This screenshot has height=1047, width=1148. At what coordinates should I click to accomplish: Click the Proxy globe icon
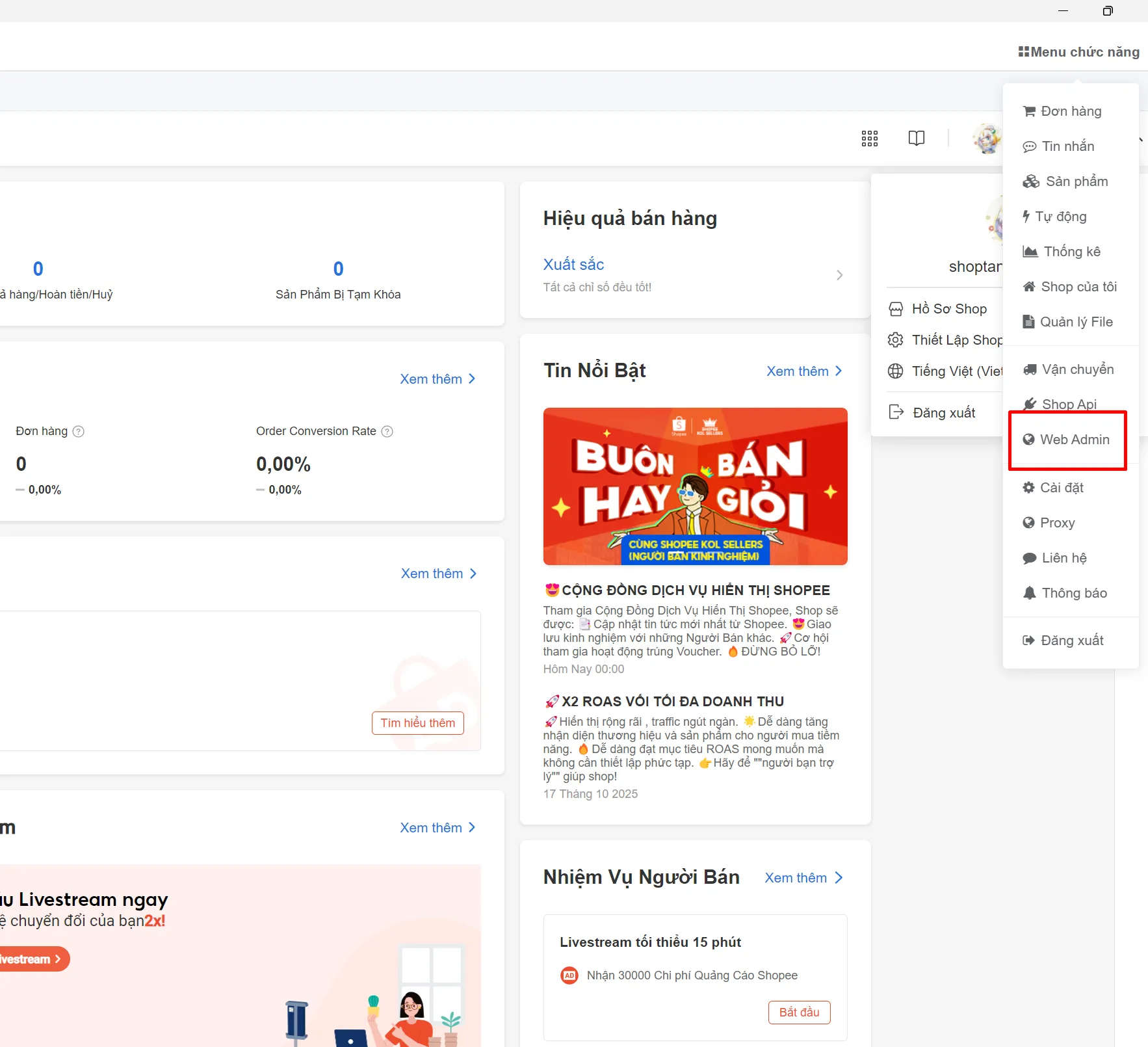tap(1028, 523)
